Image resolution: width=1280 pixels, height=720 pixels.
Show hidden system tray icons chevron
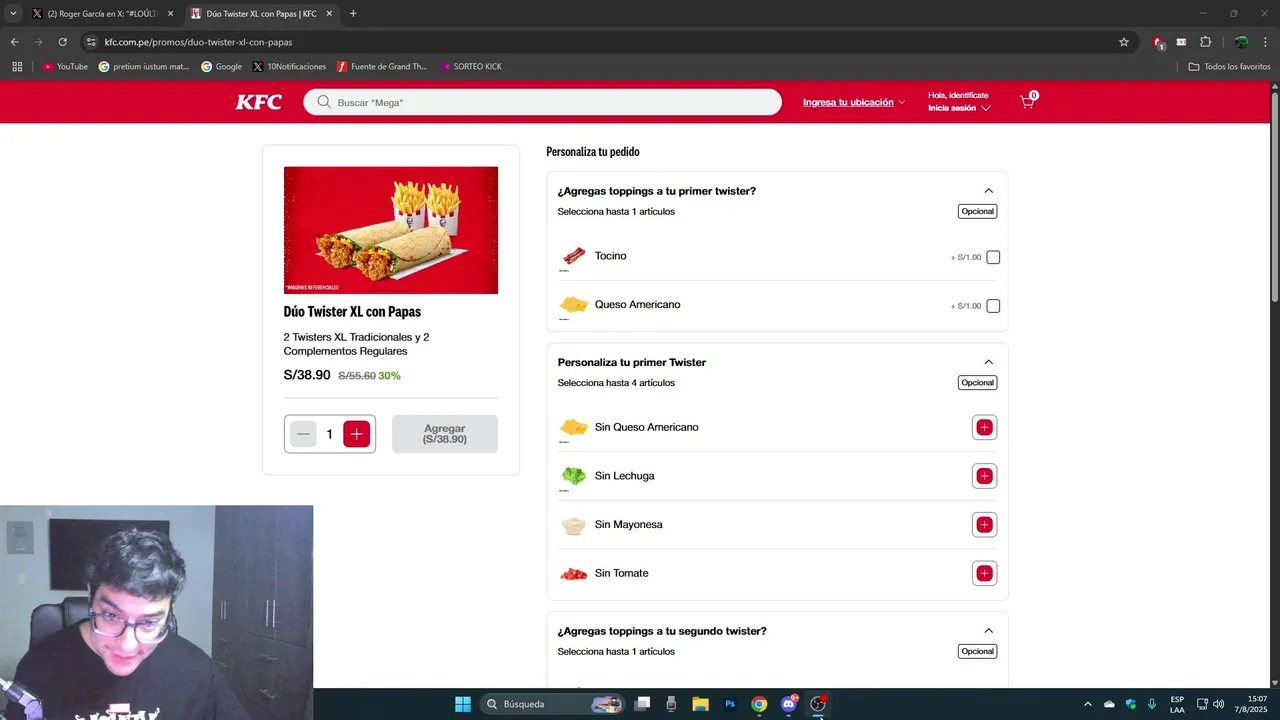tap(1088, 704)
